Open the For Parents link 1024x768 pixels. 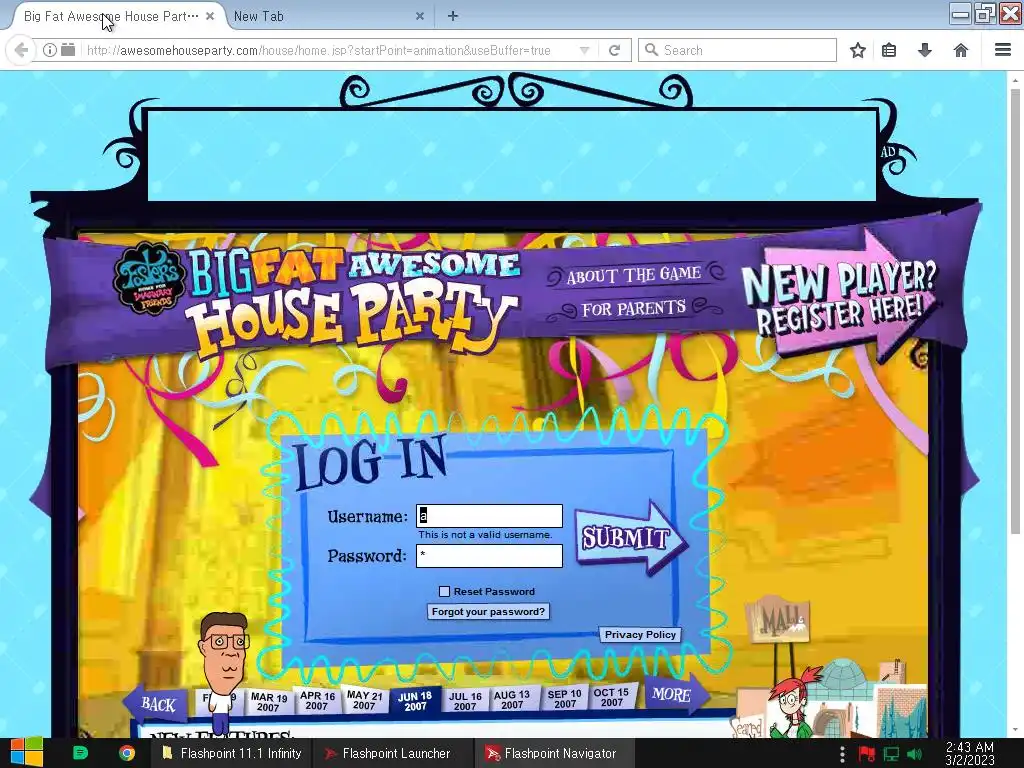tap(634, 308)
